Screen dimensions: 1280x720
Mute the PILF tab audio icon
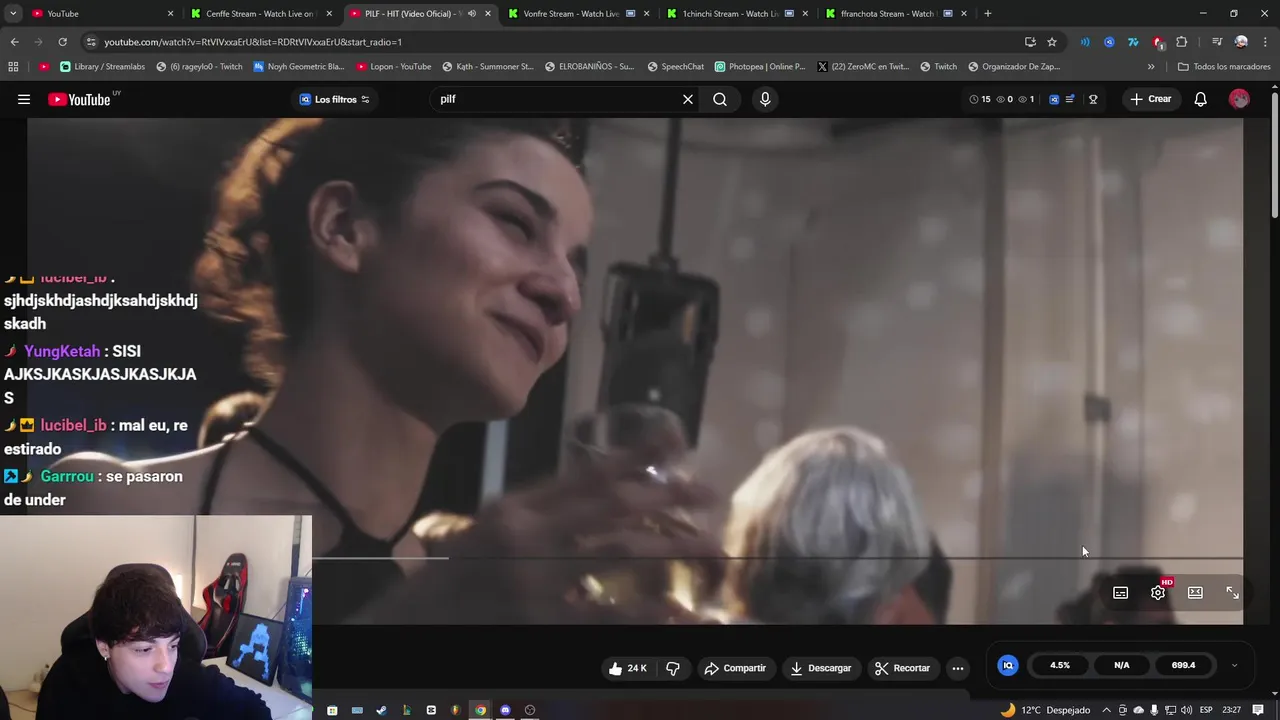click(472, 14)
